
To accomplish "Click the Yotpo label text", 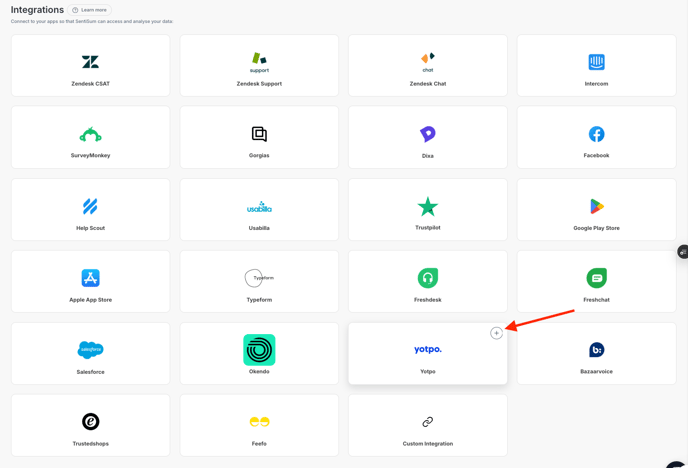I will (x=428, y=372).
